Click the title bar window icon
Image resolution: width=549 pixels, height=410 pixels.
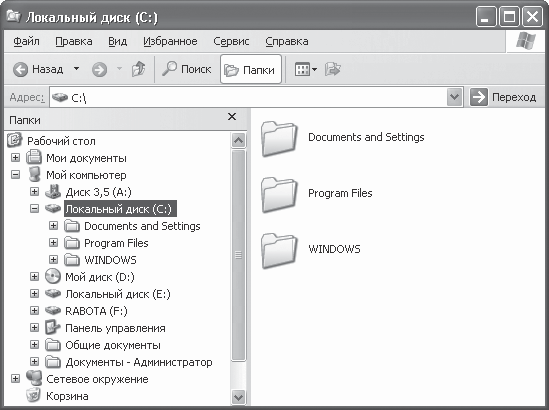pyautogui.click(x=13, y=16)
